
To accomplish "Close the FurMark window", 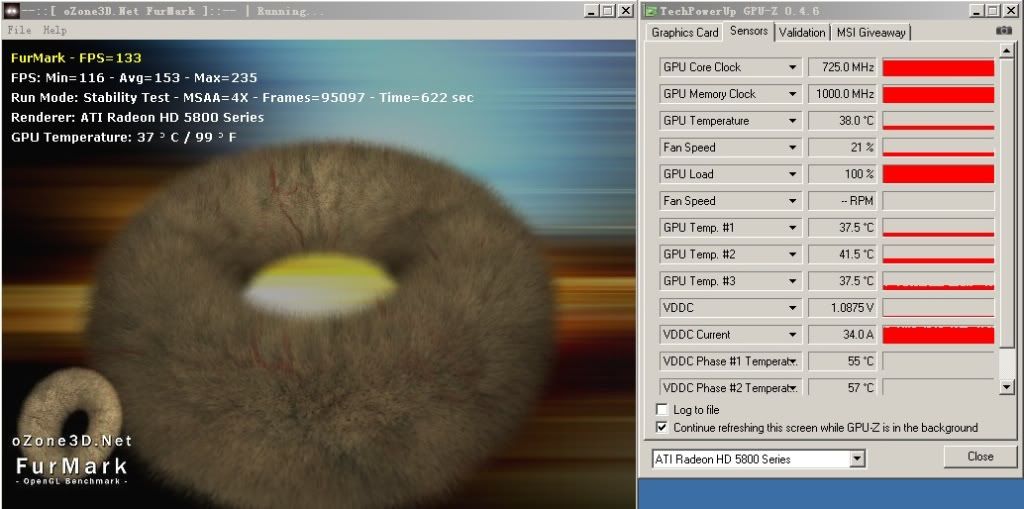I will click(626, 11).
